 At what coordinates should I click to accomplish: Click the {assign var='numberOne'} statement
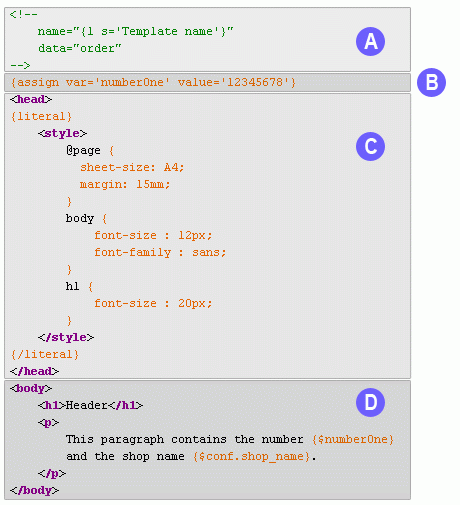point(153,82)
